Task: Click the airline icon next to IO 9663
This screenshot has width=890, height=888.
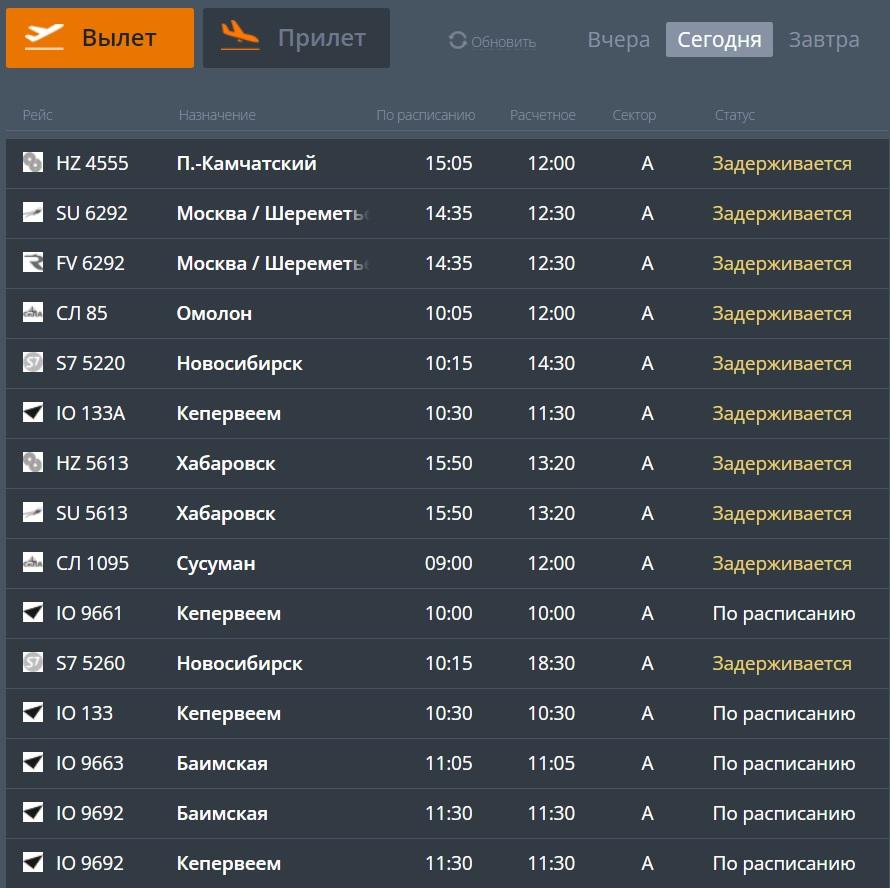Action: click(x=33, y=763)
